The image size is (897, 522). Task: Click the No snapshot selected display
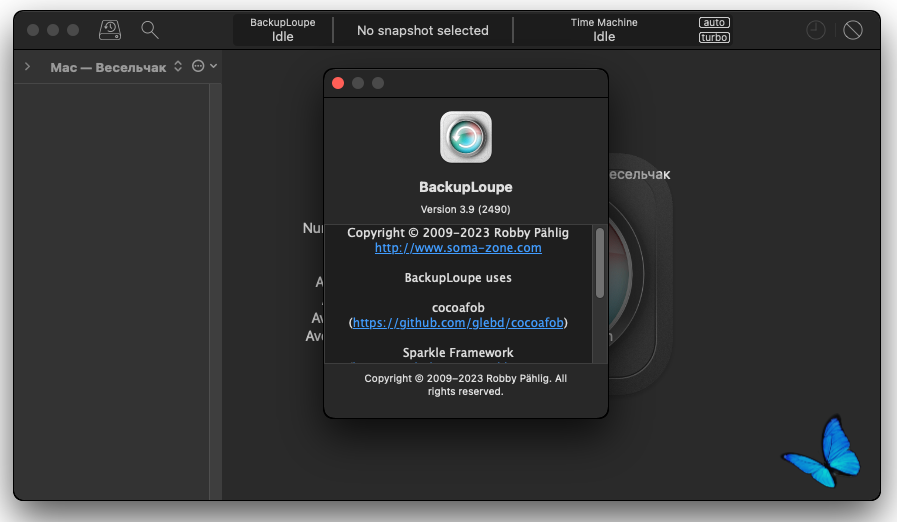[423, 30]
